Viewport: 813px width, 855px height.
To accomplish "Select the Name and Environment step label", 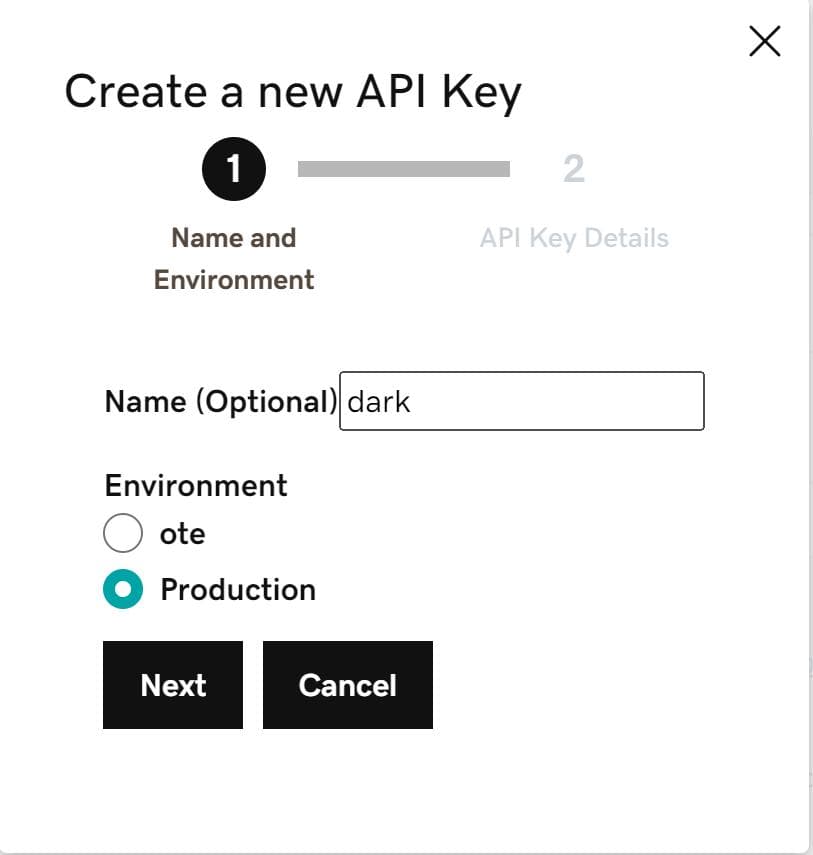I will [x=234, y=258].
